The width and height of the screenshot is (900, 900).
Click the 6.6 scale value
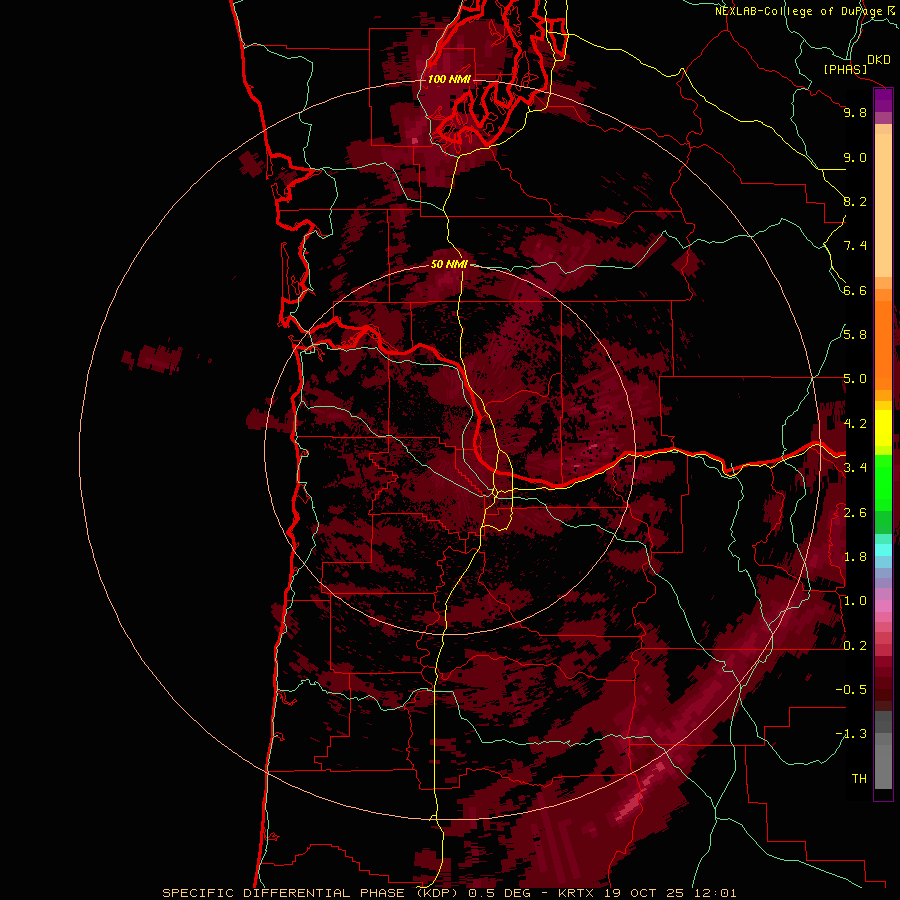click(855, 290)
